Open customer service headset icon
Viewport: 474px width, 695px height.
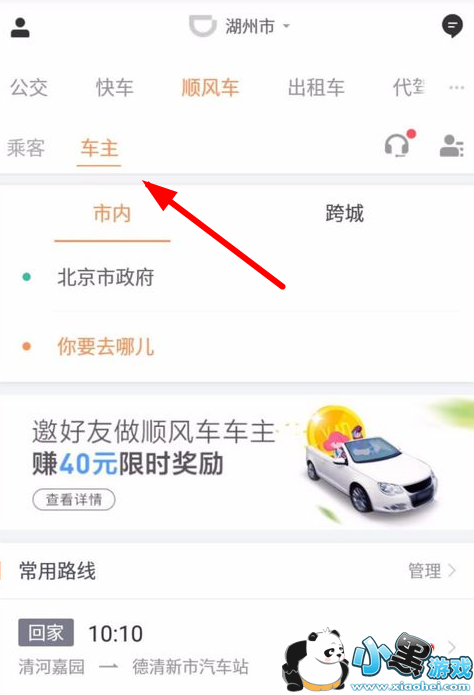(x=399, y=144)
